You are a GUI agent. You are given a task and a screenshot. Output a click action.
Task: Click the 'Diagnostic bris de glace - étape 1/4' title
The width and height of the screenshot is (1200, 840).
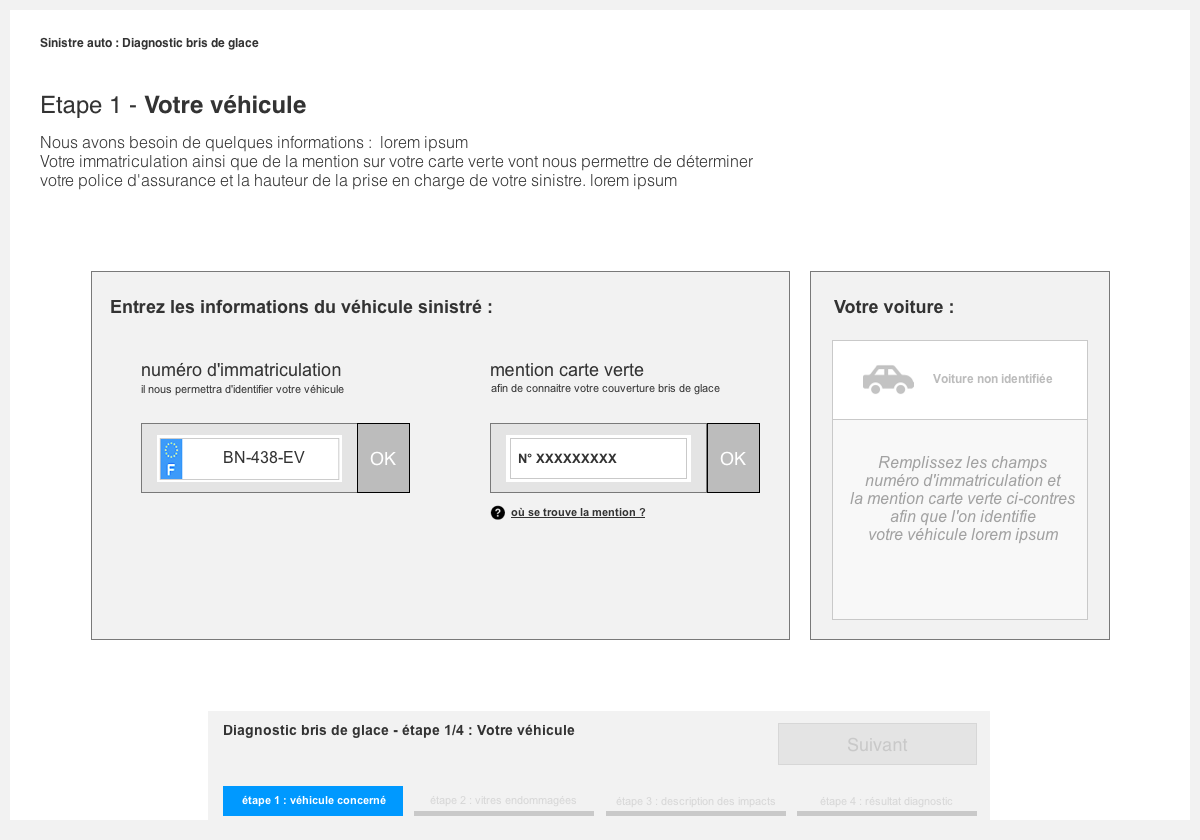(398, 731)
